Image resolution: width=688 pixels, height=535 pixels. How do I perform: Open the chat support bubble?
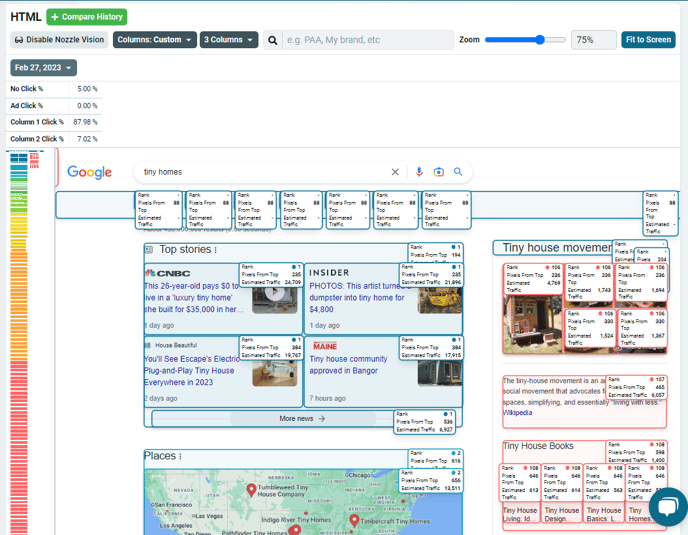668,507
